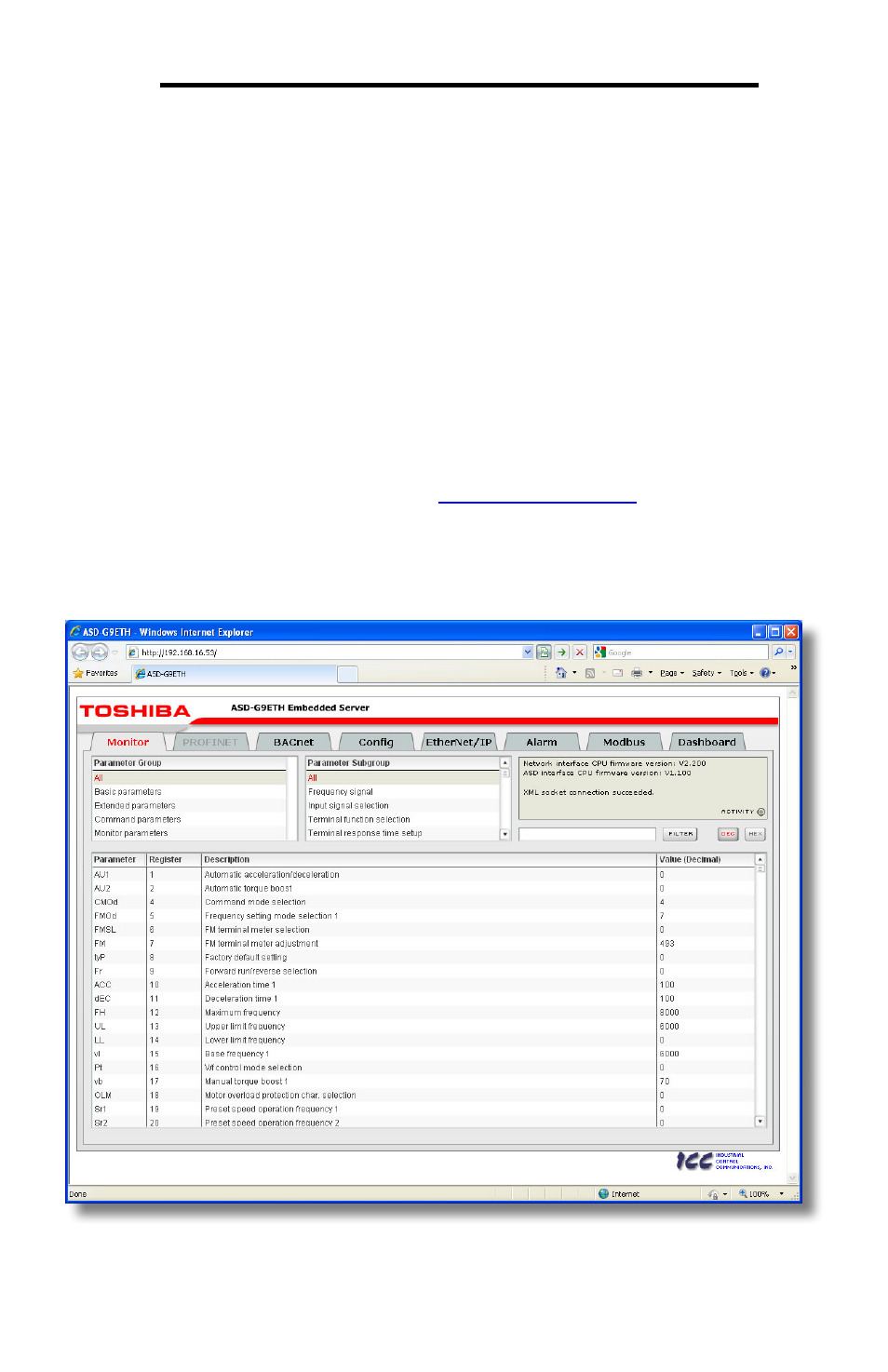
Task: Select Input signal selection subgroup
Action: tap(403, 806)
